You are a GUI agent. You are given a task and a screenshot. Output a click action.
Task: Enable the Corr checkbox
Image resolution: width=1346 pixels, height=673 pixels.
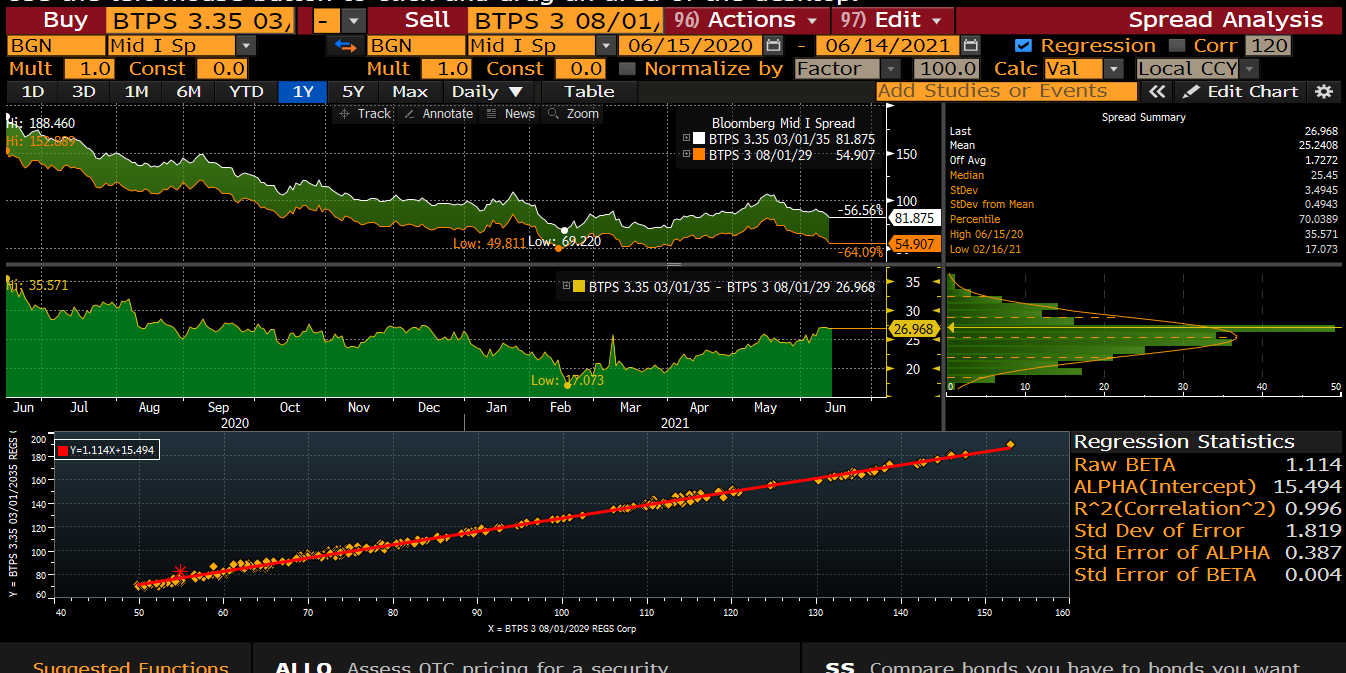coord(1176,45)
